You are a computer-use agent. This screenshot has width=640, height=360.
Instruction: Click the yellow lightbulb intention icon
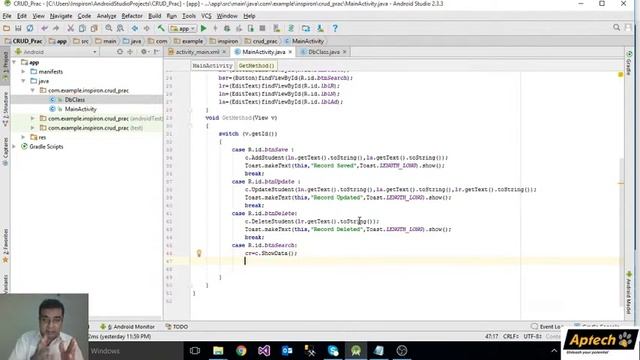(199, 253)
